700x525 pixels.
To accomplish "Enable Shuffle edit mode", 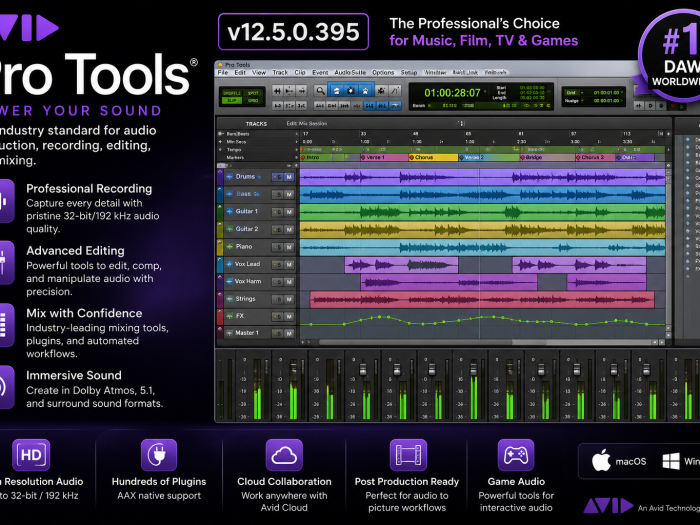I will click(232, 93).
